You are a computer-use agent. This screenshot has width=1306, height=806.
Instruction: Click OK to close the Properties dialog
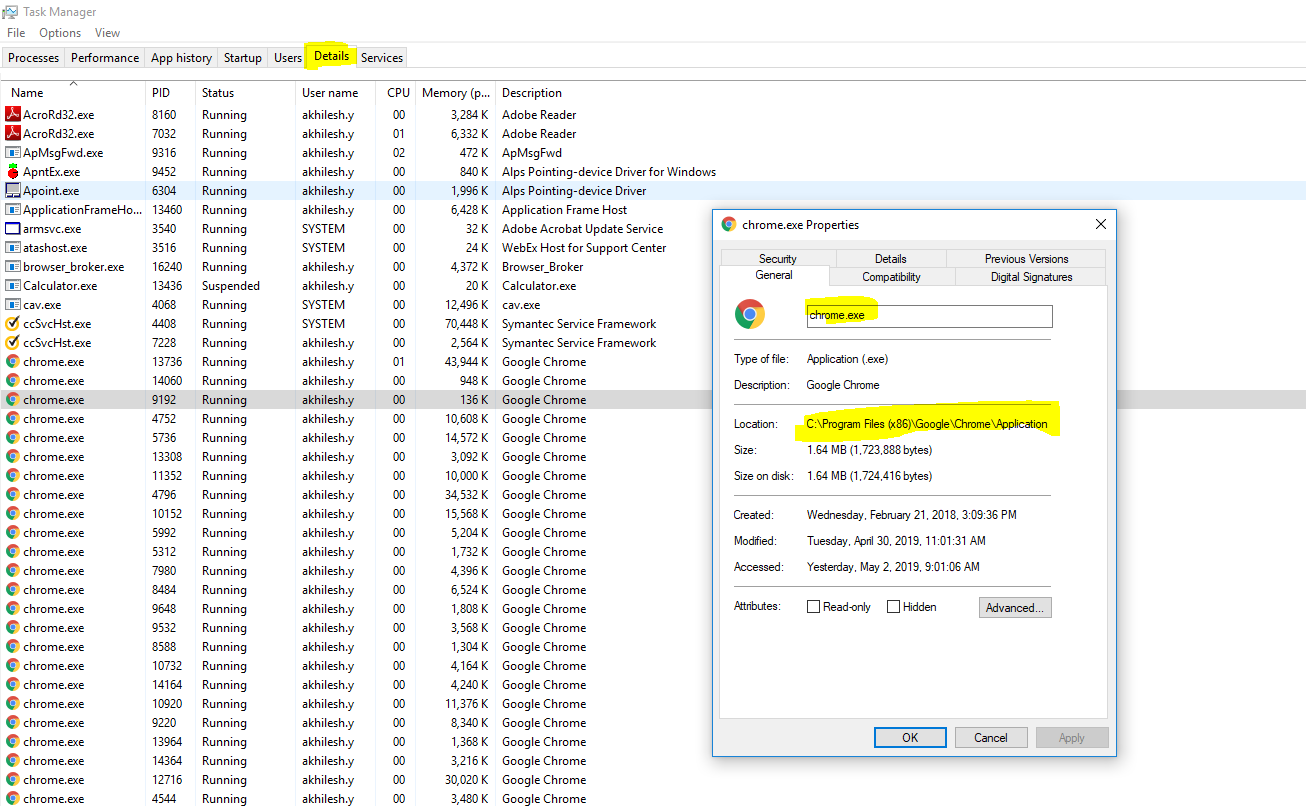click(x=909, y=737)
